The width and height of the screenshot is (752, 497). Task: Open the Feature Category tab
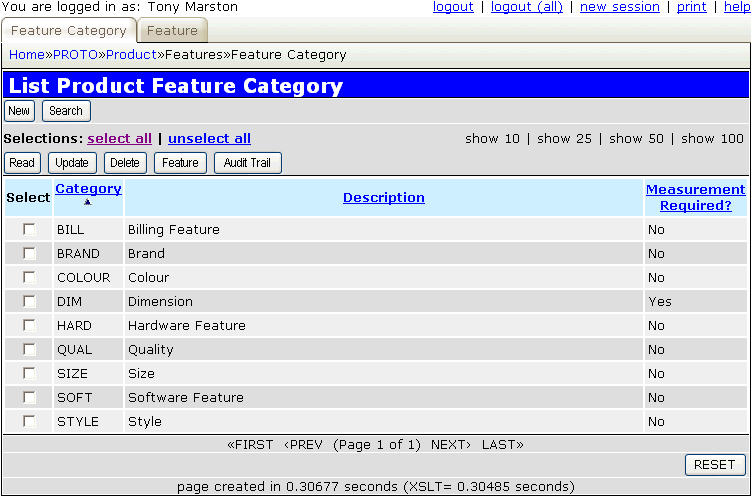pos(68,31)
